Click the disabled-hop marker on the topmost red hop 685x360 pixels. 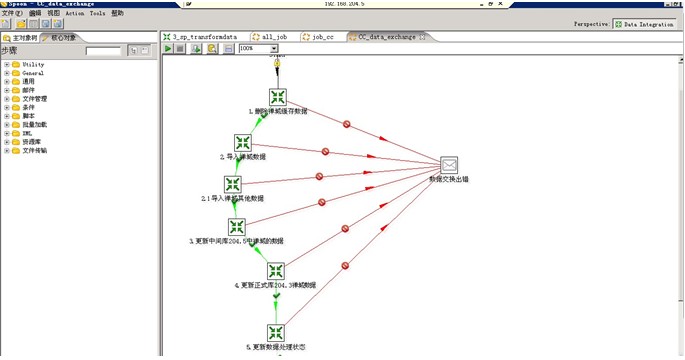point(346,125)
